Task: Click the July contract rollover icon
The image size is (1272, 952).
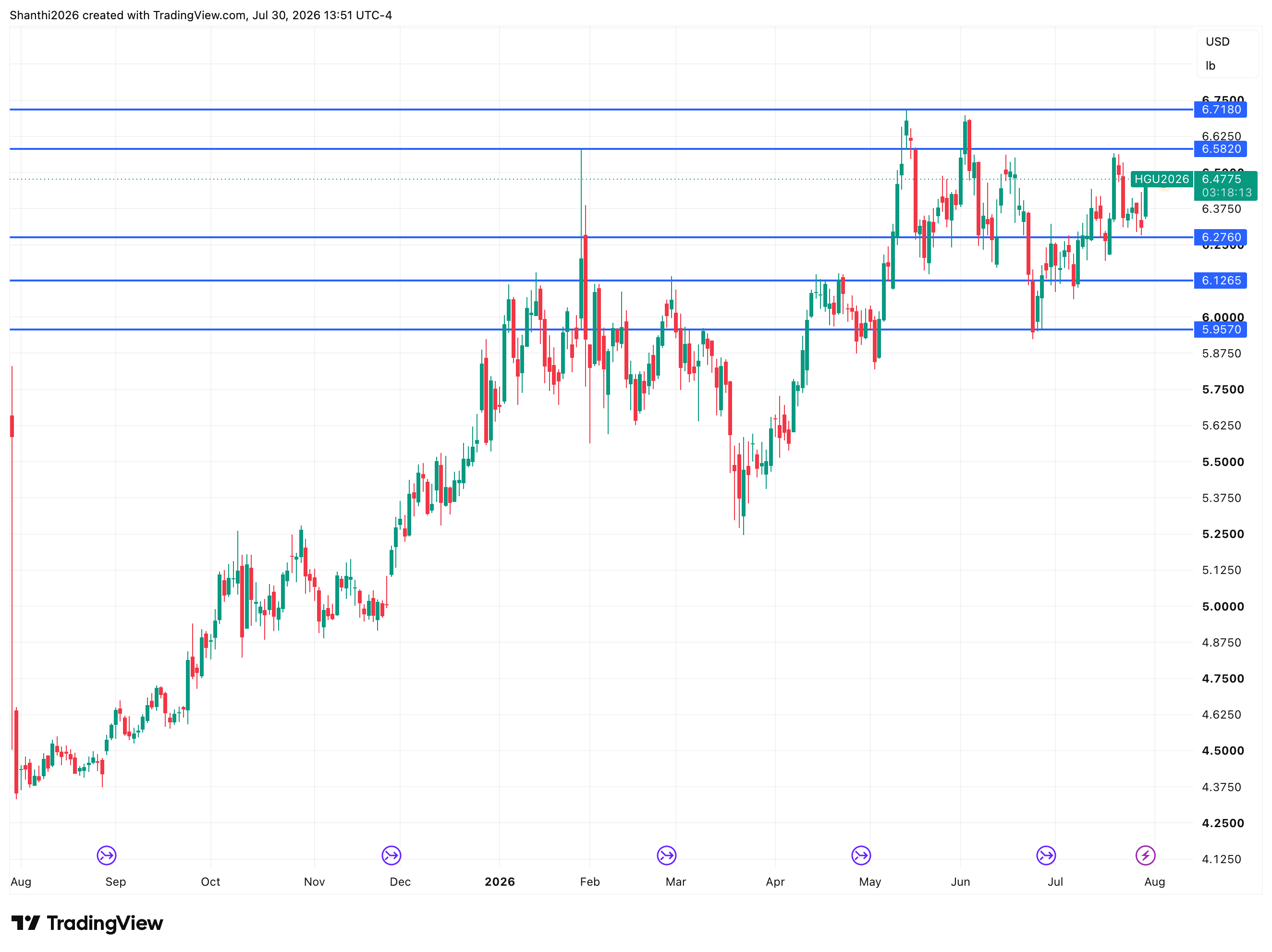Action: point(1046,855)
